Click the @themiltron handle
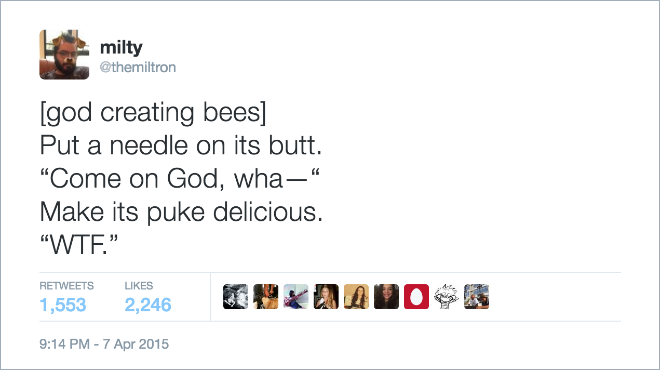 138,67
